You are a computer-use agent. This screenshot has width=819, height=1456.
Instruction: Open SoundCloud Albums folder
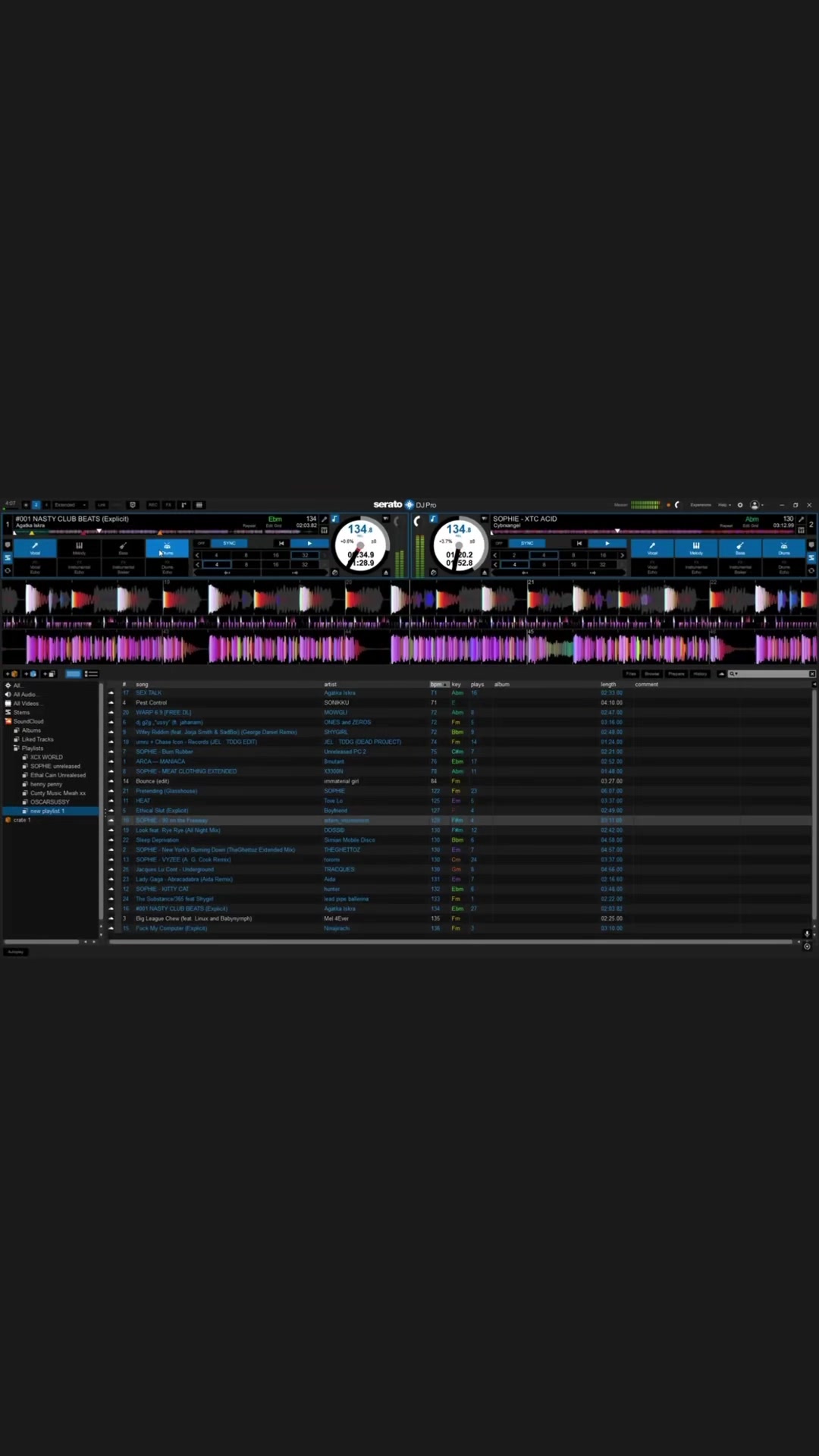(31, 730)
